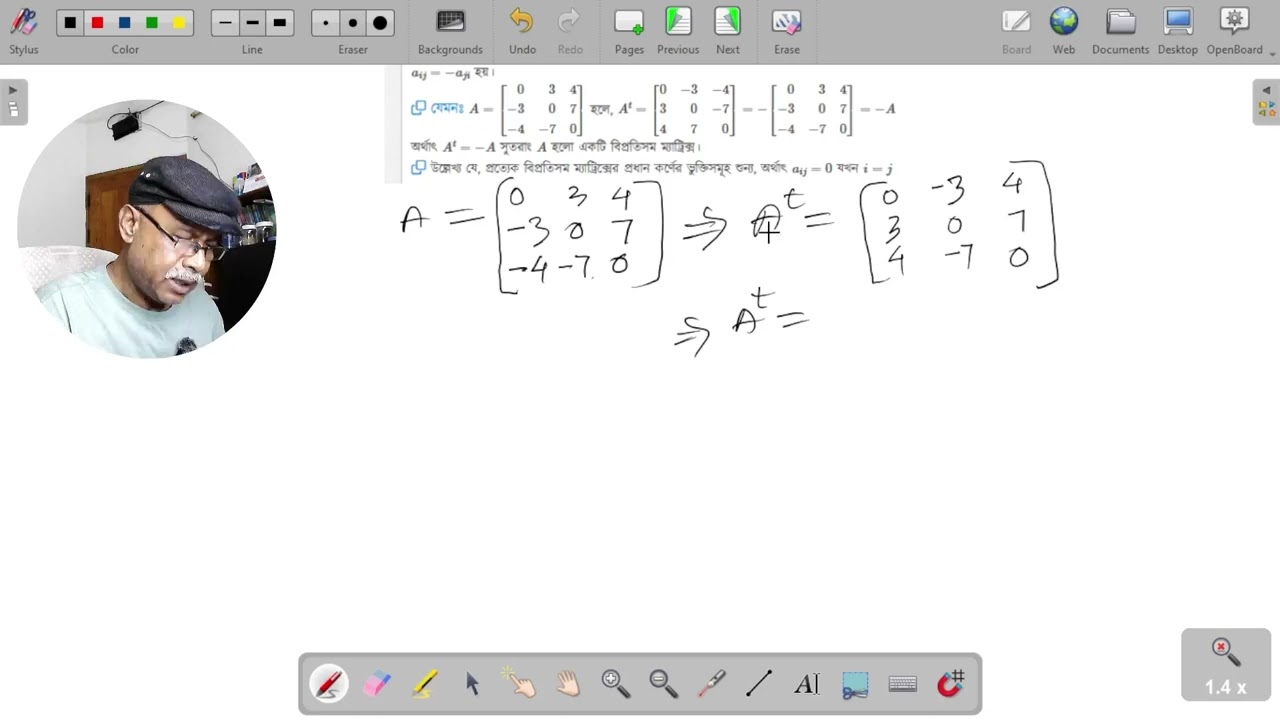Expand the right side panel
This screenshot has height=720, width=1280.
point(1266,102)
